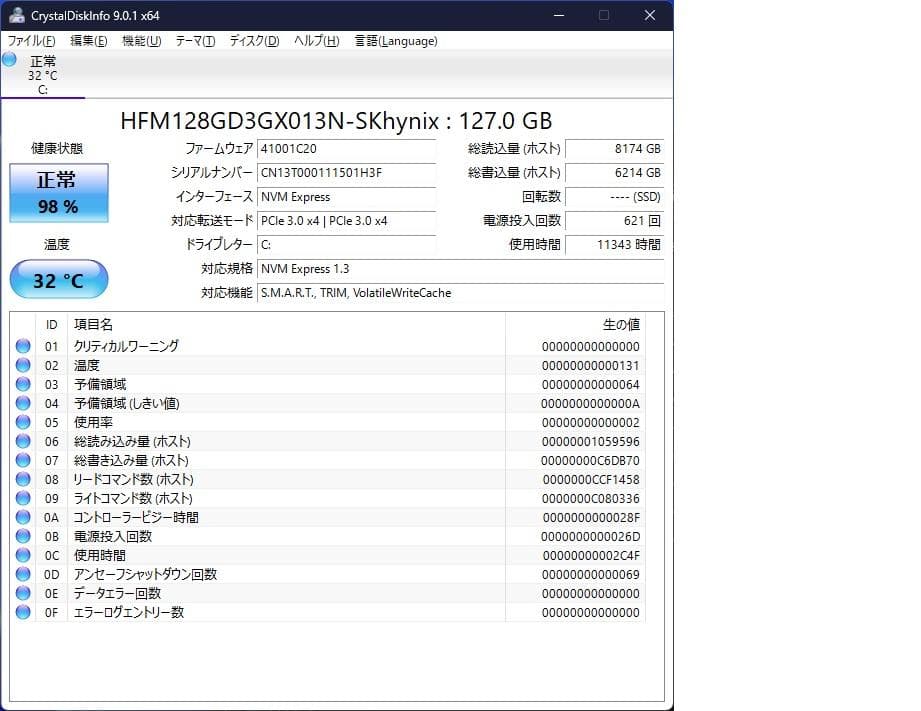Screen dimensions: 921x711
Task: Select the コントローラービジー時間 row name
Action: (136, 517)
